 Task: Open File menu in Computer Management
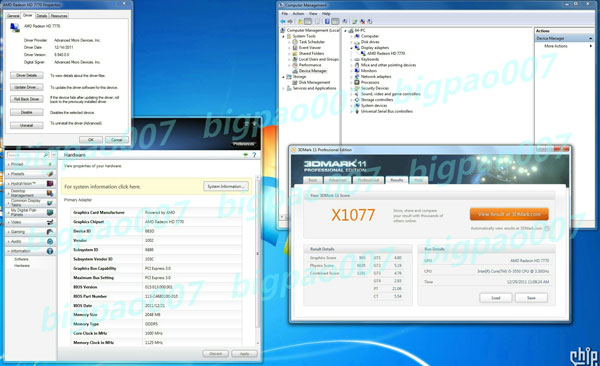pyautogui.click(x=285, y=13)
